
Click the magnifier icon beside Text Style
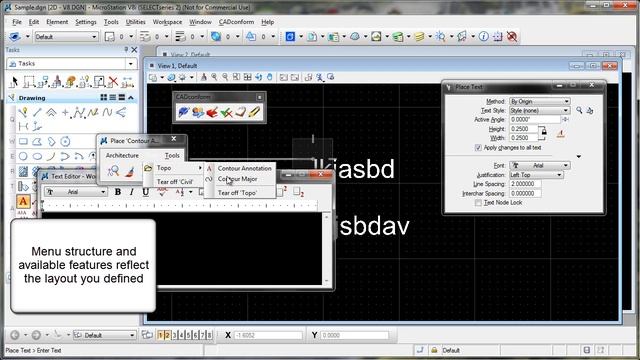(579, 110)
